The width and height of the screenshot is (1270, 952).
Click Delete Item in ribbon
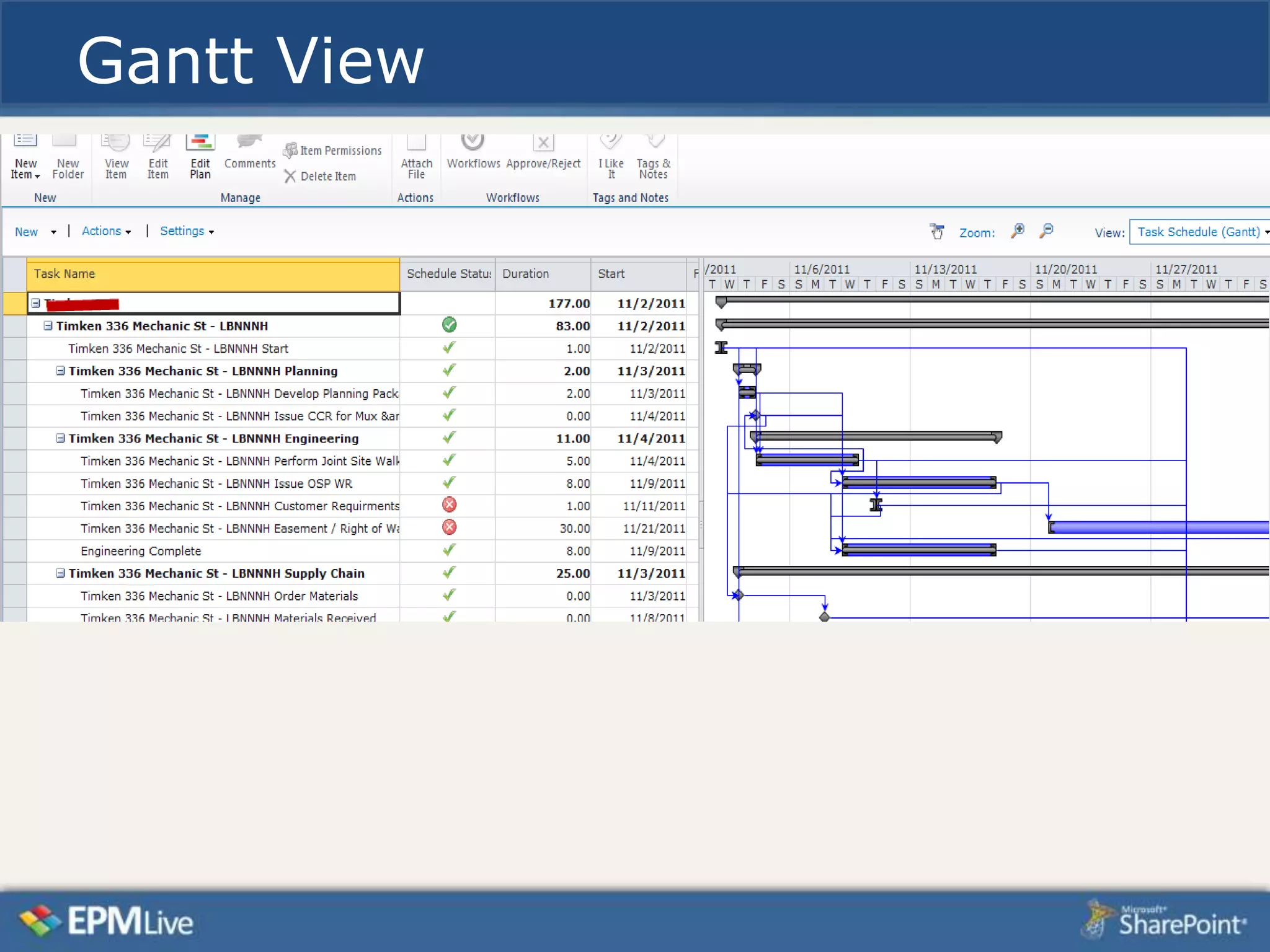point(320,176)
